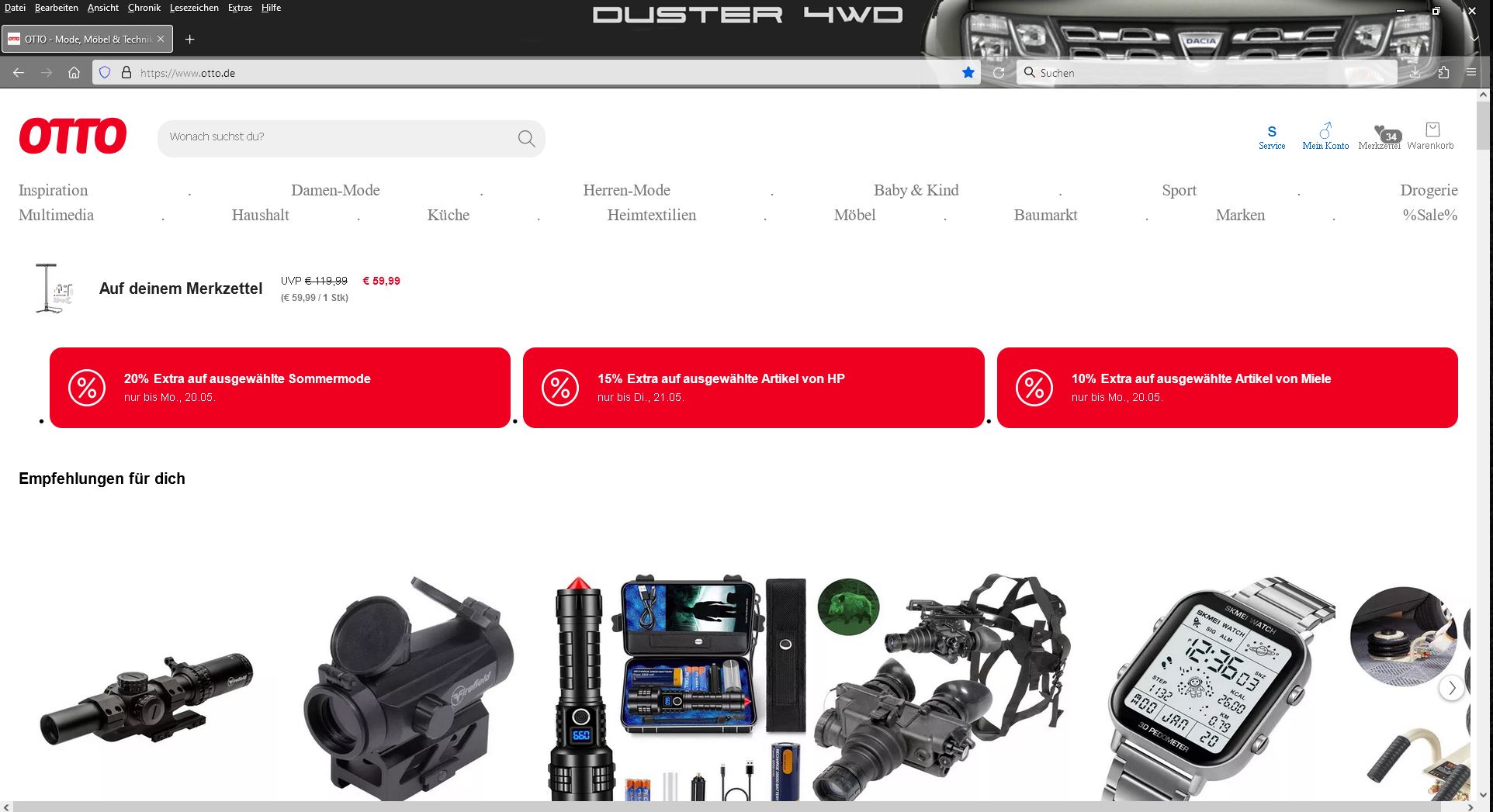Open the %Sale% category
The width and height of the screenshot is (1493, 812).
point(1429,216)
